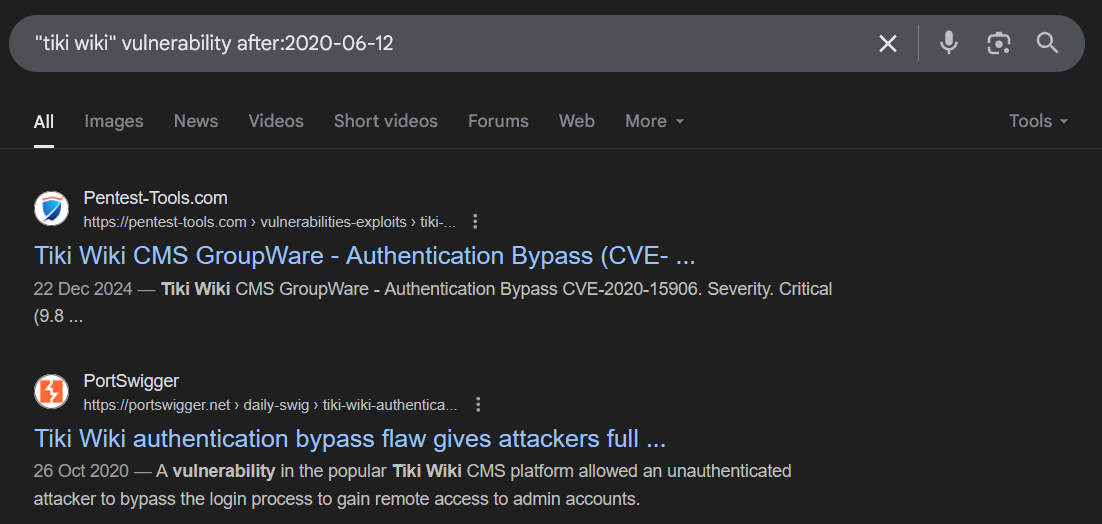
Task: Expand the More search filters dropdown
Action: tap(654, 122)
